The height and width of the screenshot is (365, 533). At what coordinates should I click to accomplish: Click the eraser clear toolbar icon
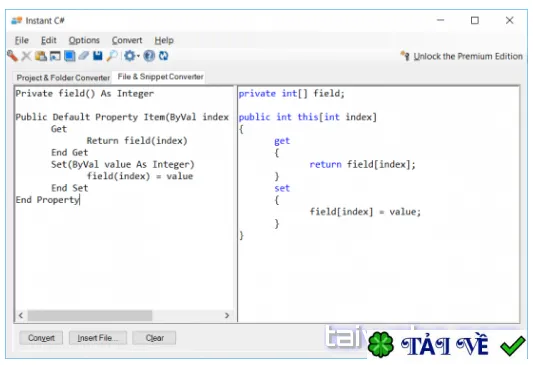[84, 55]
